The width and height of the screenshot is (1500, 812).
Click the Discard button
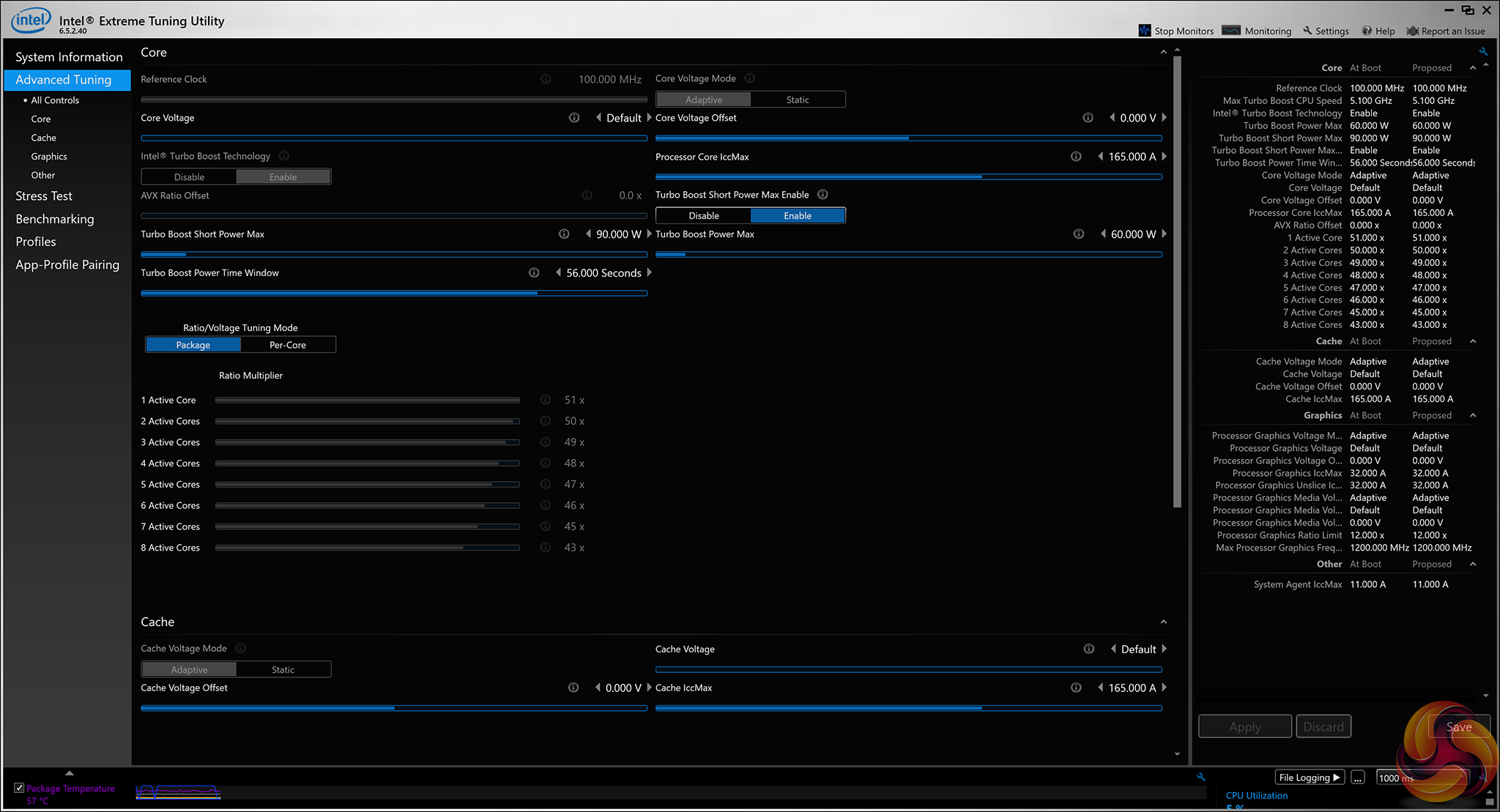click(x=1323, y=726)
